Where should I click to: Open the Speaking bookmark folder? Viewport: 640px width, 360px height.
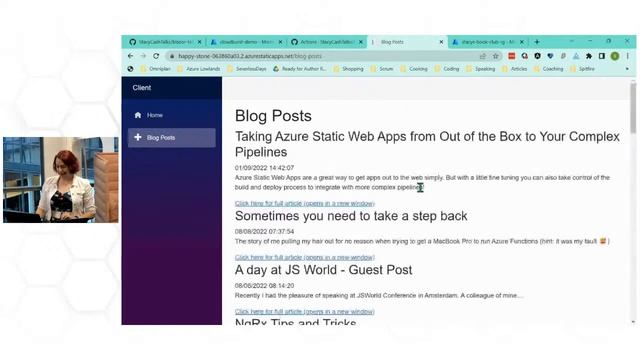pyautogui.click(x=481, y=69)
